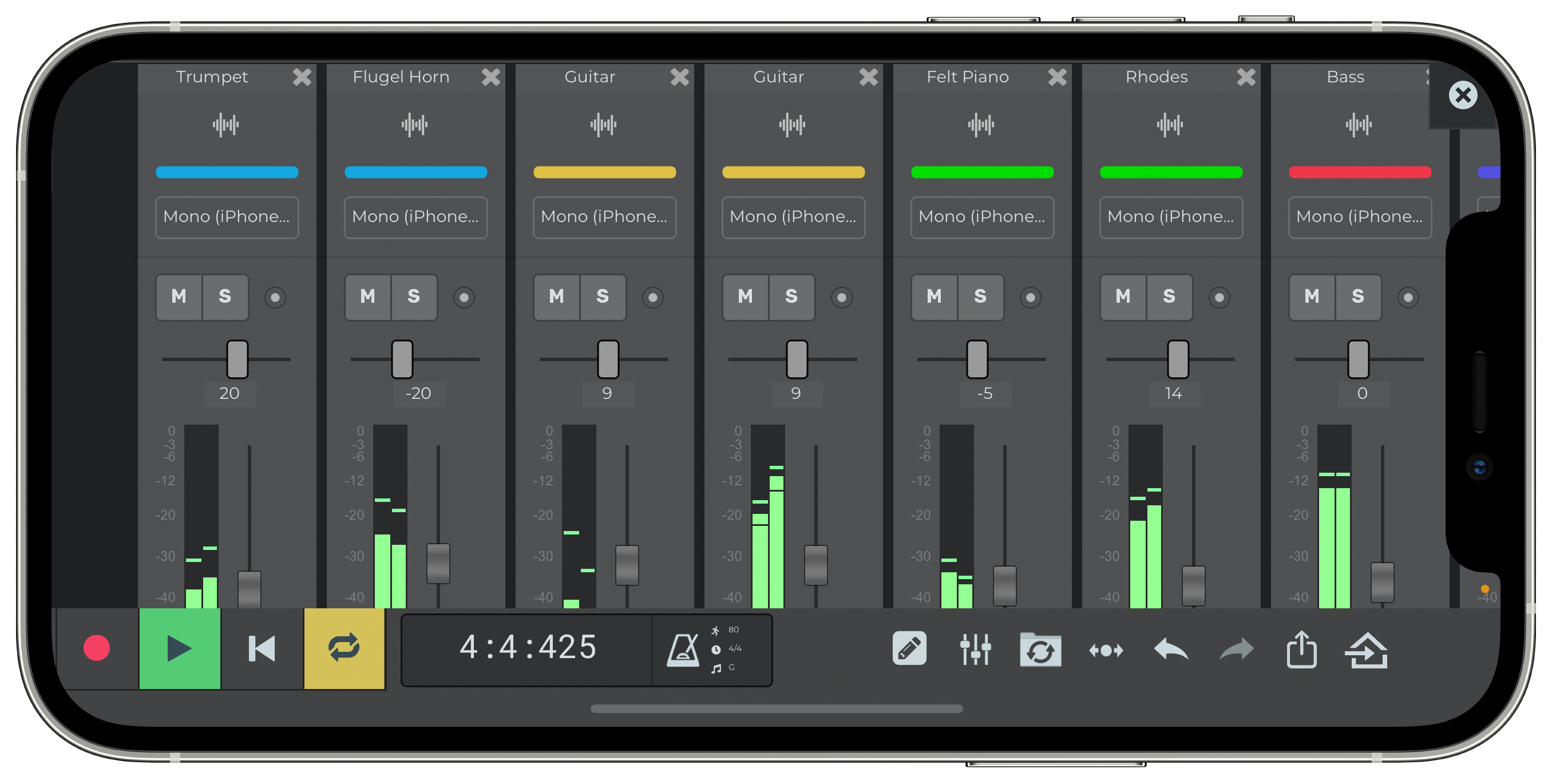Remove the Trumpet track with its X
The image size is (1552, 784).
point(302,77)
